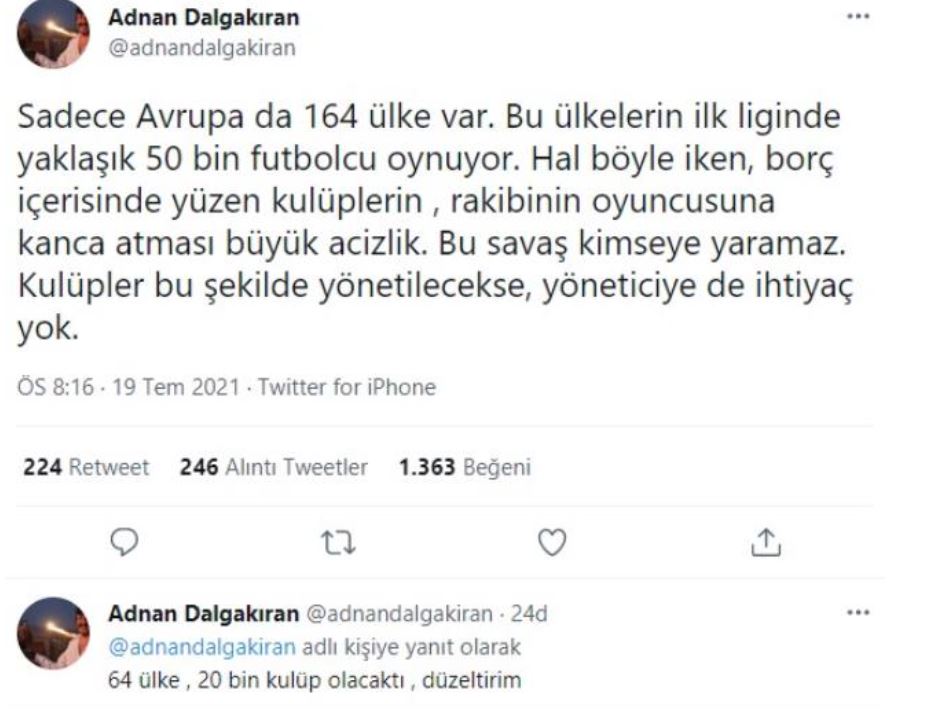This screenshot has height=717, width=939.
Task: Click the reply speech bubble icon
Action: [123, 540]
